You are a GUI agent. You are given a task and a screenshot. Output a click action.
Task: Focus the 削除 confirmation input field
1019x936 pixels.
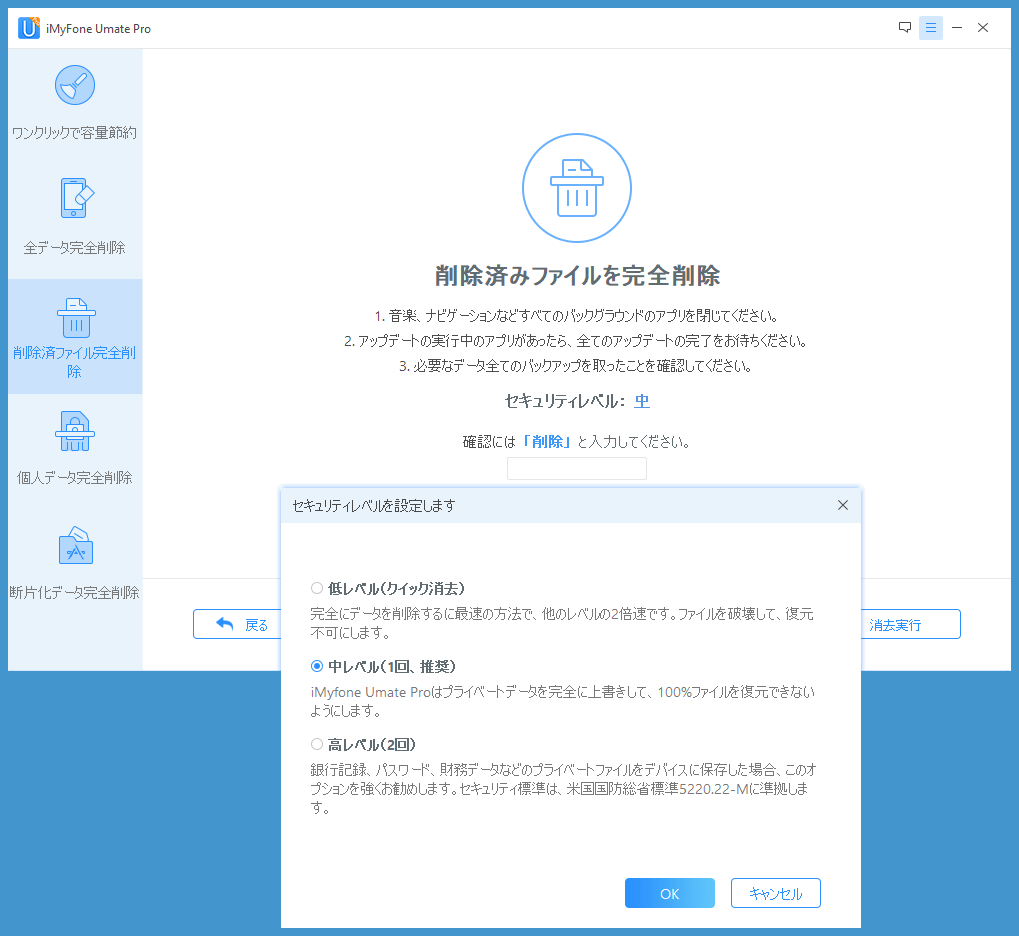(577, 469)
